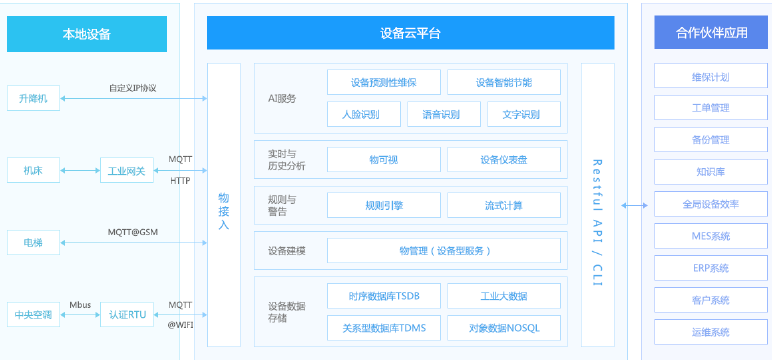Open the 备份管理 partner app
Screen dimensions: 772x360
click(x=711, y=140)
